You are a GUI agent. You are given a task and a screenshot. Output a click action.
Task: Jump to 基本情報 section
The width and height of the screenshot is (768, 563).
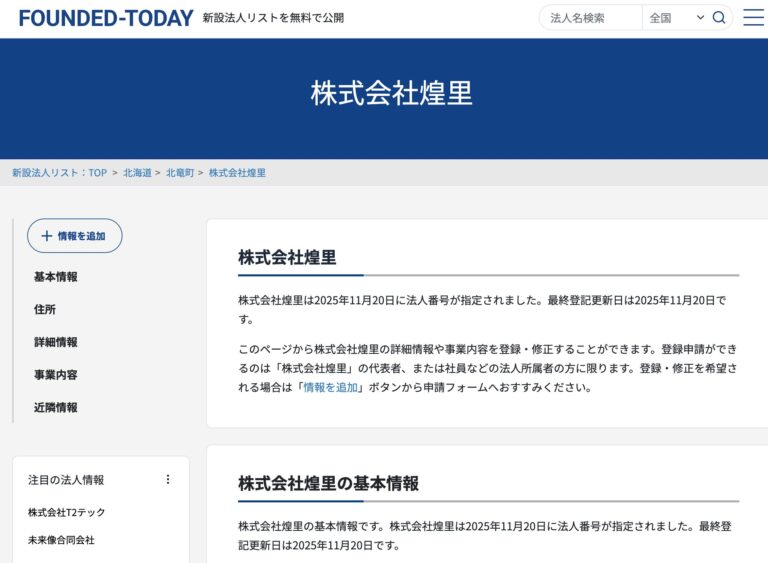(x=55, y=277)
